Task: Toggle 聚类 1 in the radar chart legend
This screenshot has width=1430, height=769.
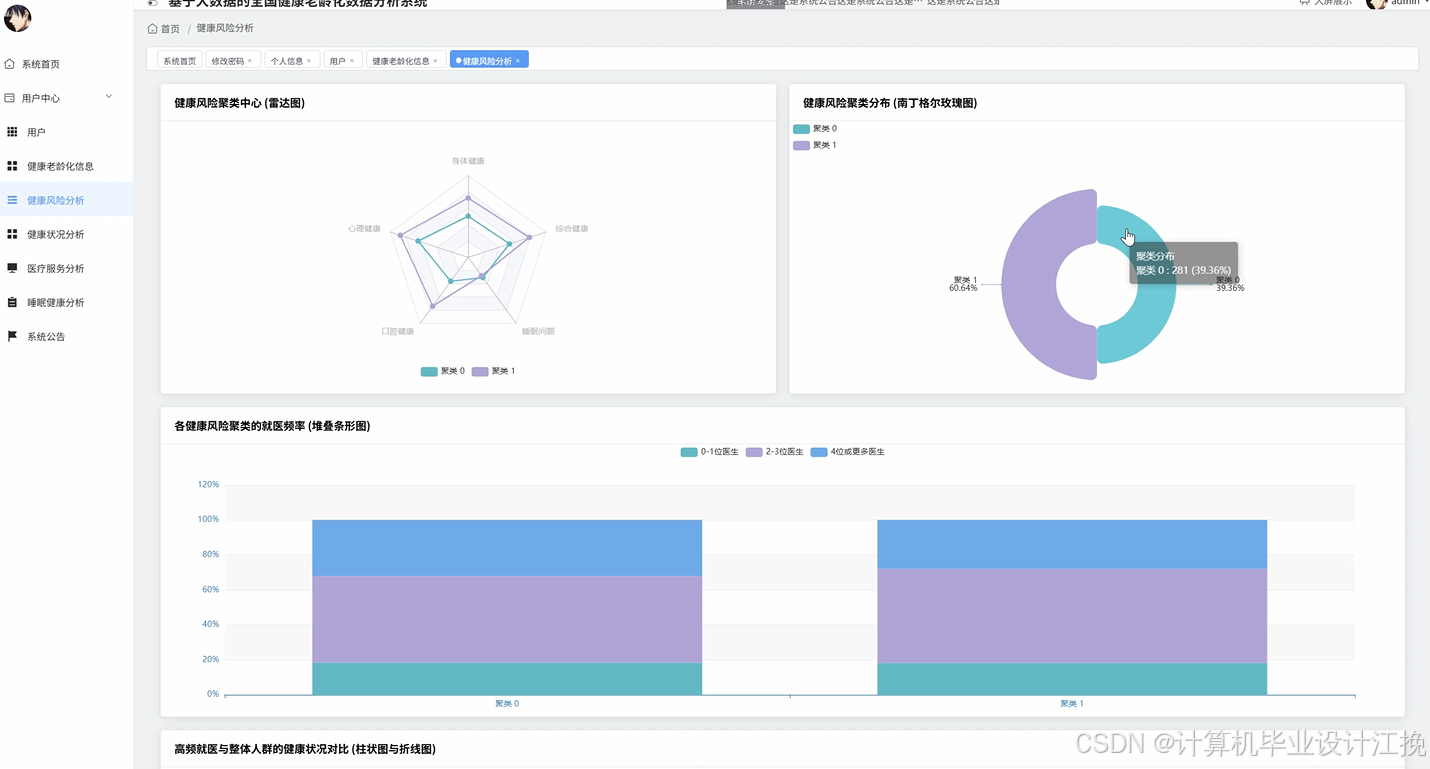Action: pos(494,371)
